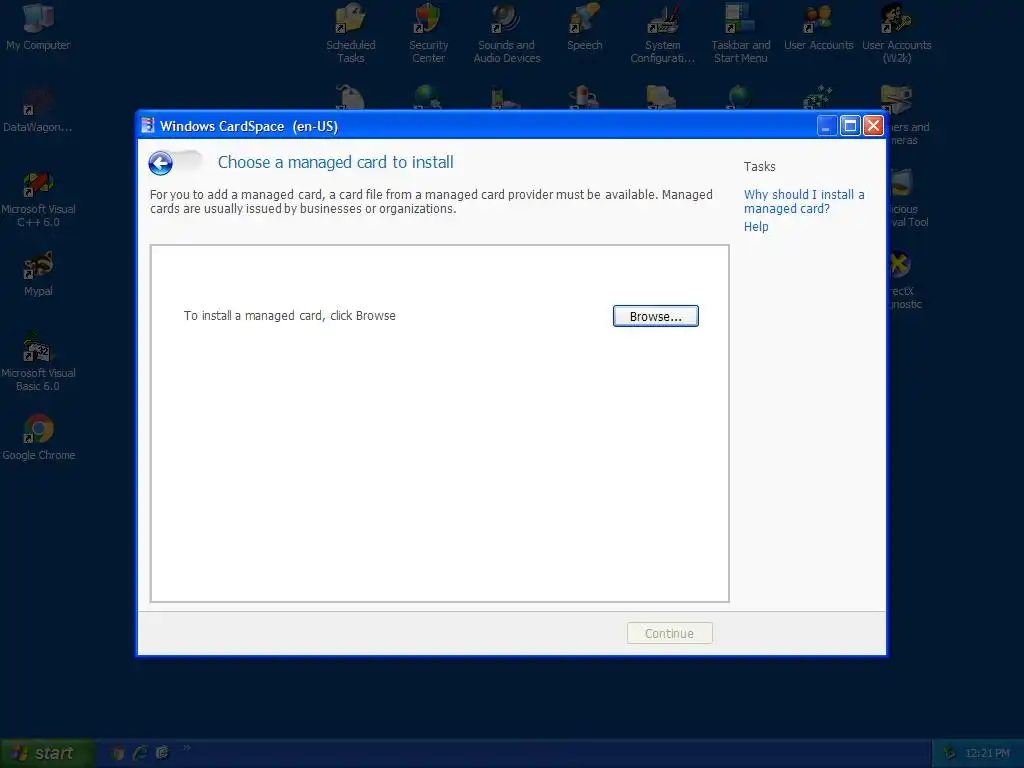Click the CardSpace title bar icon

pyautogui.click(x=148, y=125)
